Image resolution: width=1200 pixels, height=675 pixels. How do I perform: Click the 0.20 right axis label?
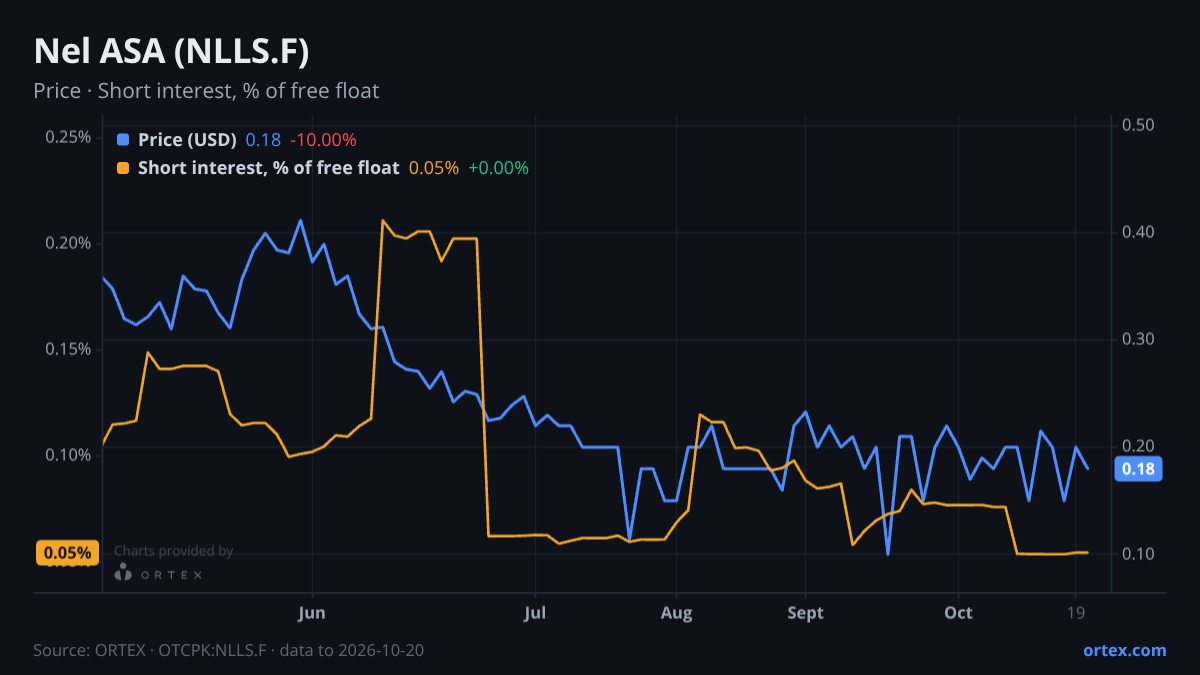pos(1140,446)
